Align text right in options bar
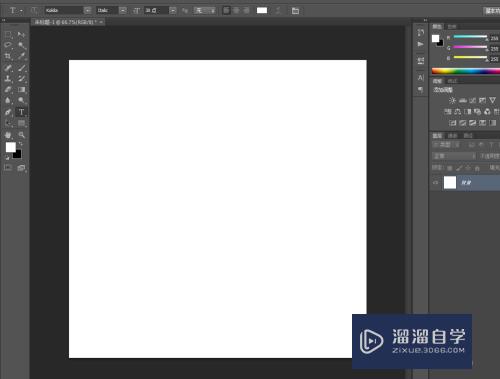 [x=246, y=10]
